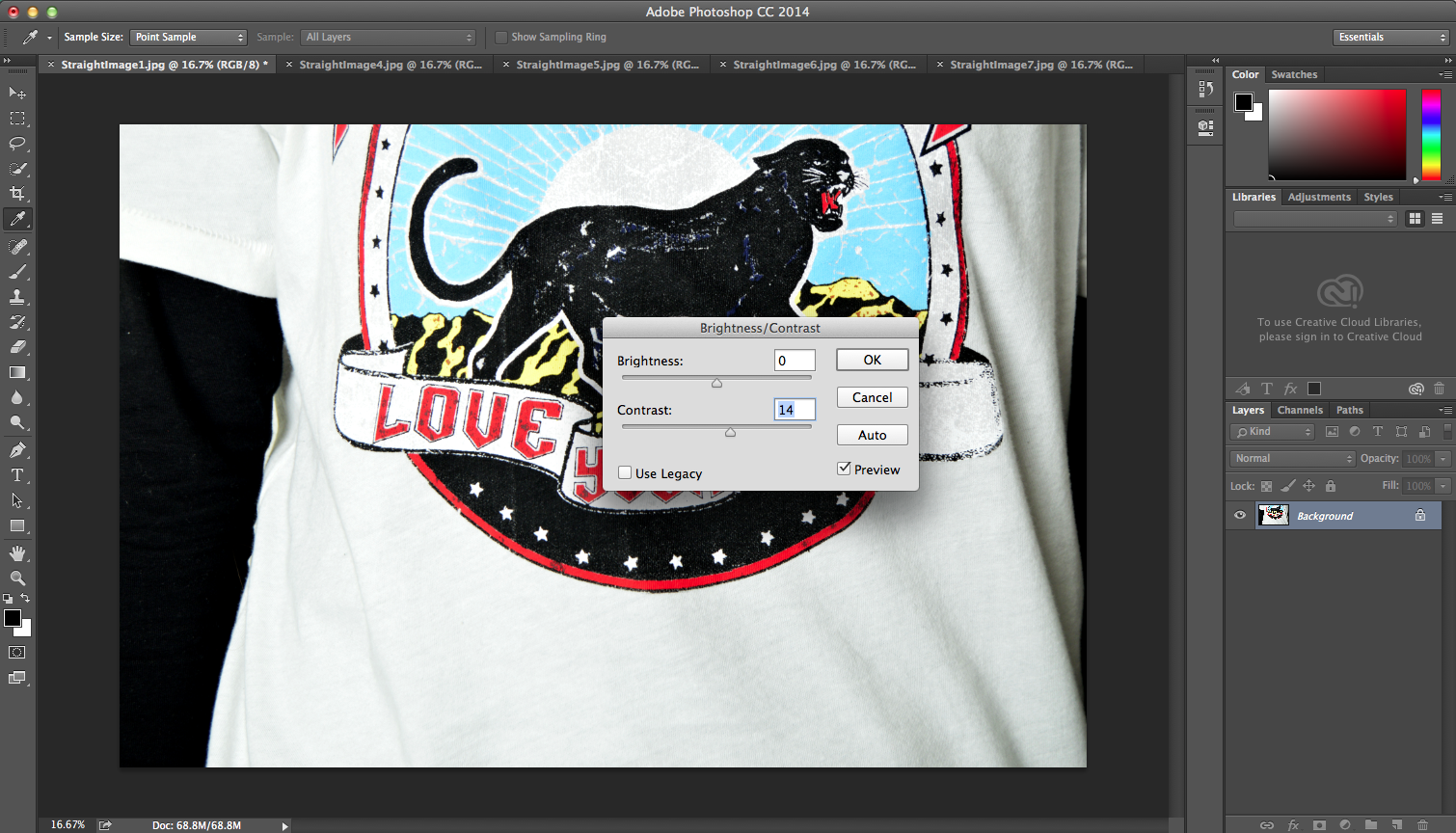Switch to the Adjustments tab
This screenshot has height=833, width=1456.
click(x=1319, y=197)
